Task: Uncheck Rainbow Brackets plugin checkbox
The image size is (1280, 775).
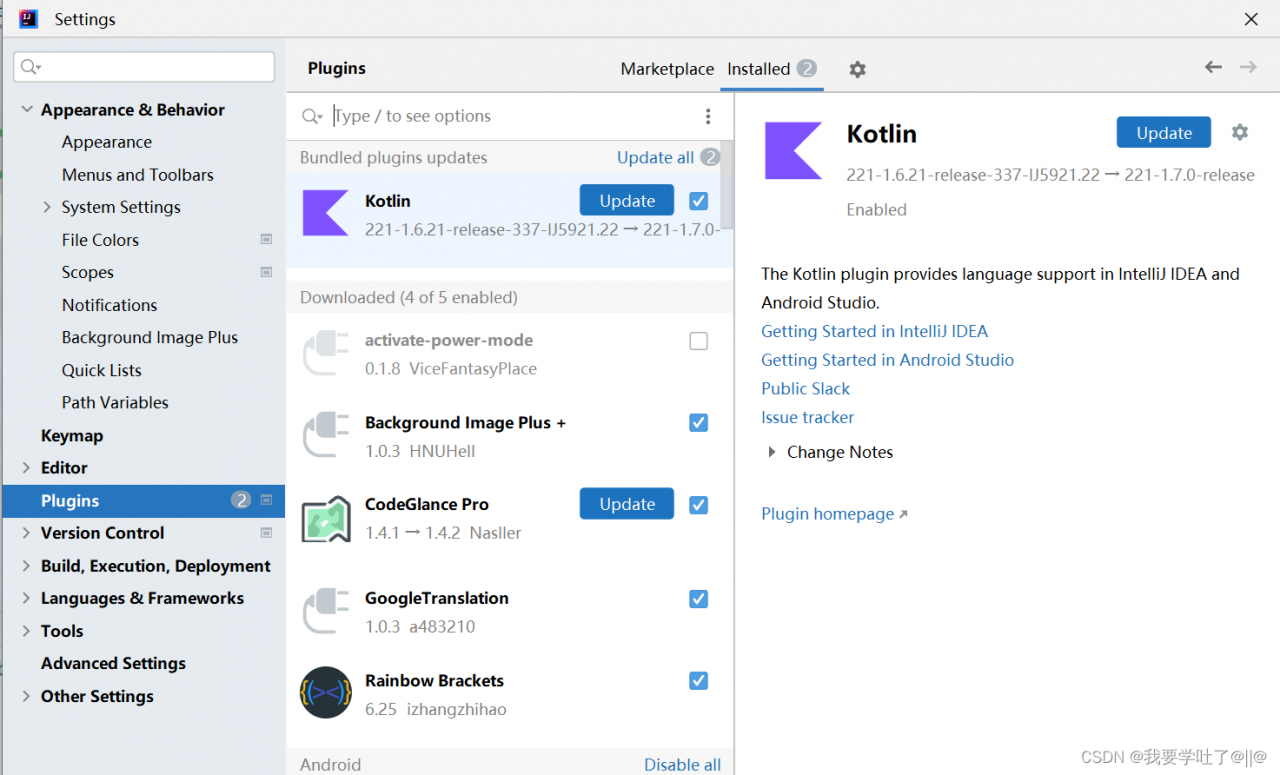Action: [x=699, y=681]
